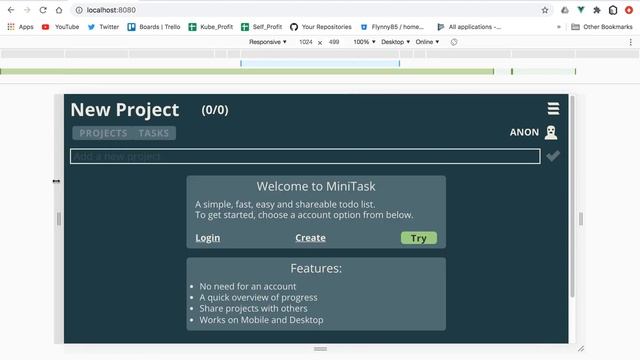Screen dimensions: 640x360
Task: Open the Flynny85 / home bookmark
Action: 392,27
